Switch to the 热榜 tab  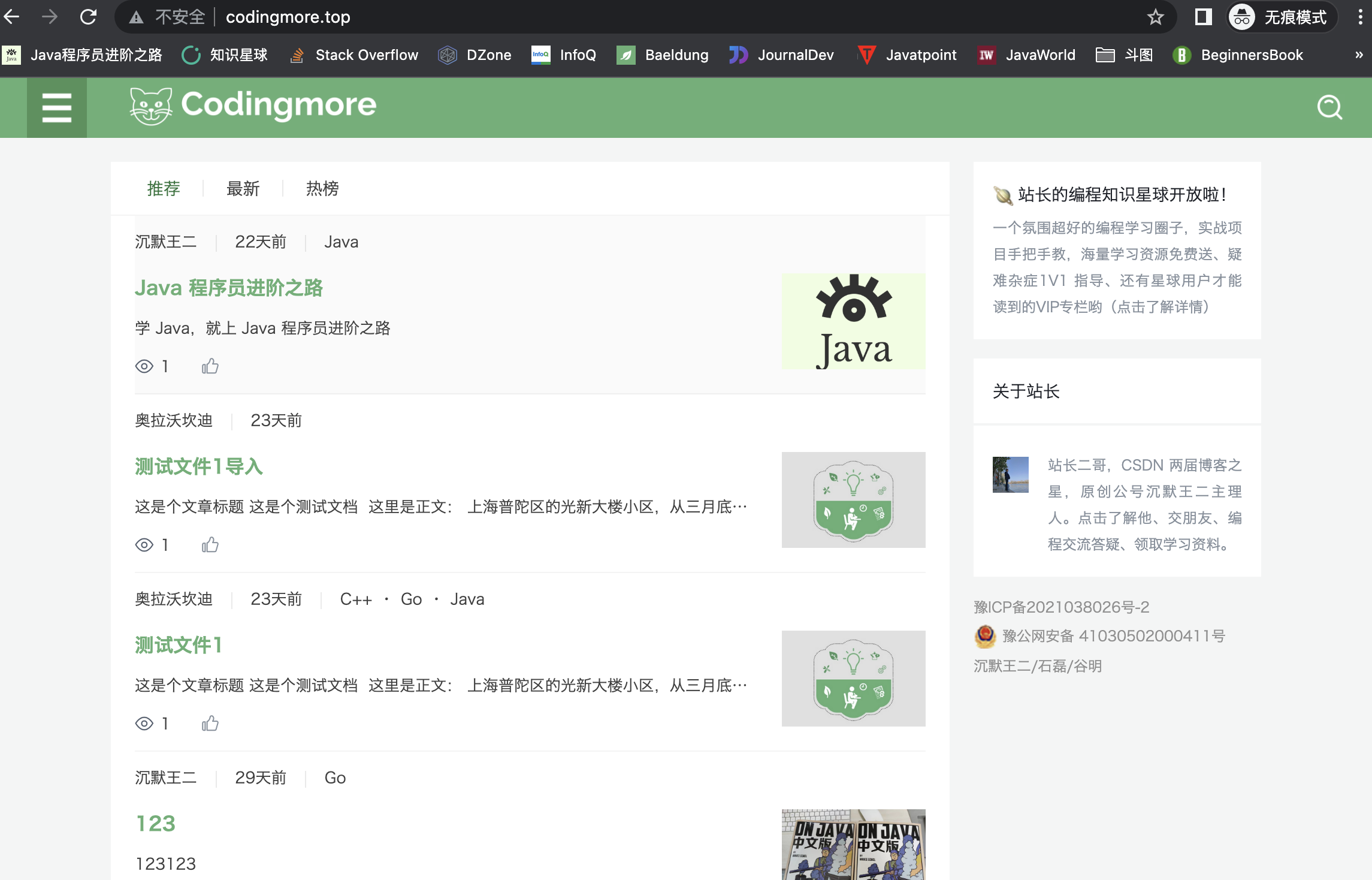click(x=322, y=189)
